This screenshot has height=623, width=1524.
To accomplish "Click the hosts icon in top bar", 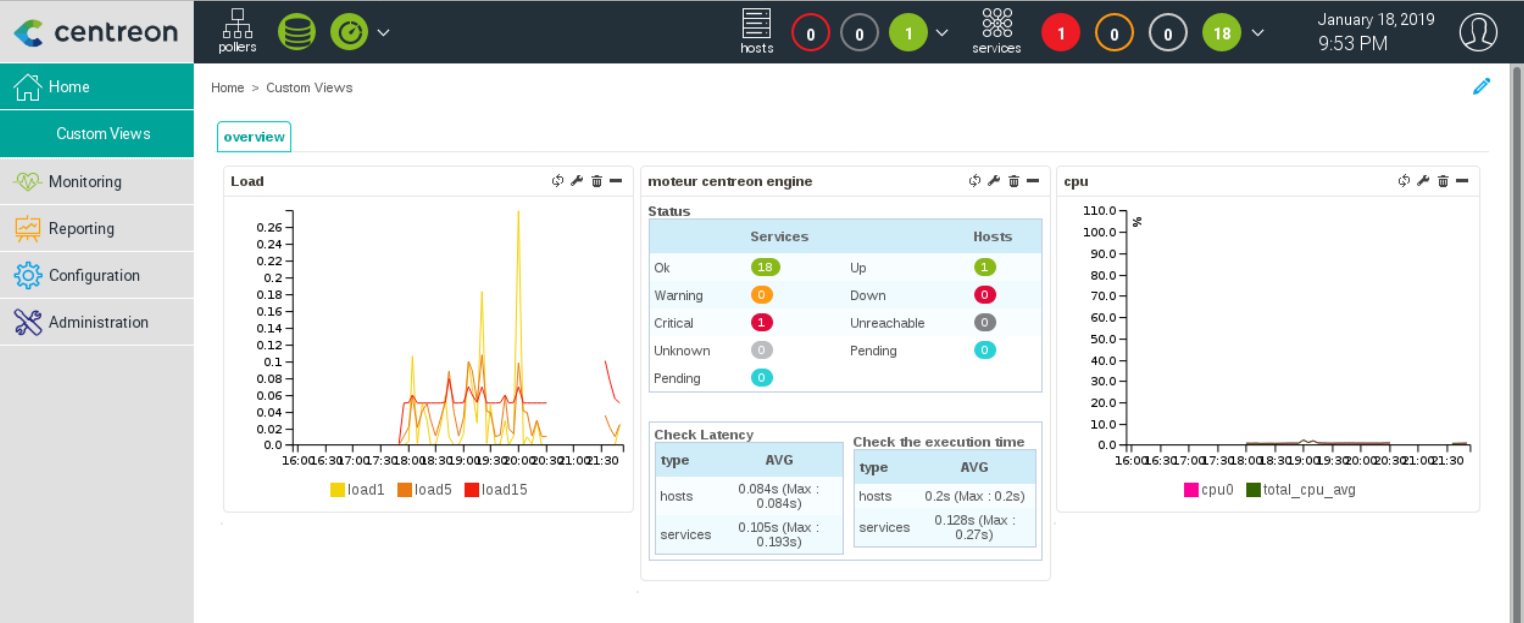I will click(x=756, y=31).
